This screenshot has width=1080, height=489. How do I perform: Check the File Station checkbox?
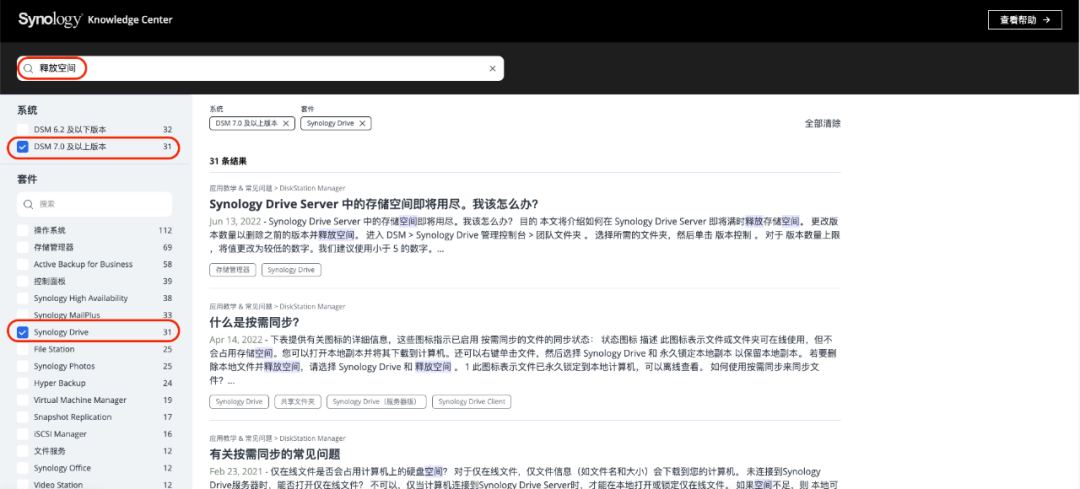pyautogui.click(x=23, y=349)
